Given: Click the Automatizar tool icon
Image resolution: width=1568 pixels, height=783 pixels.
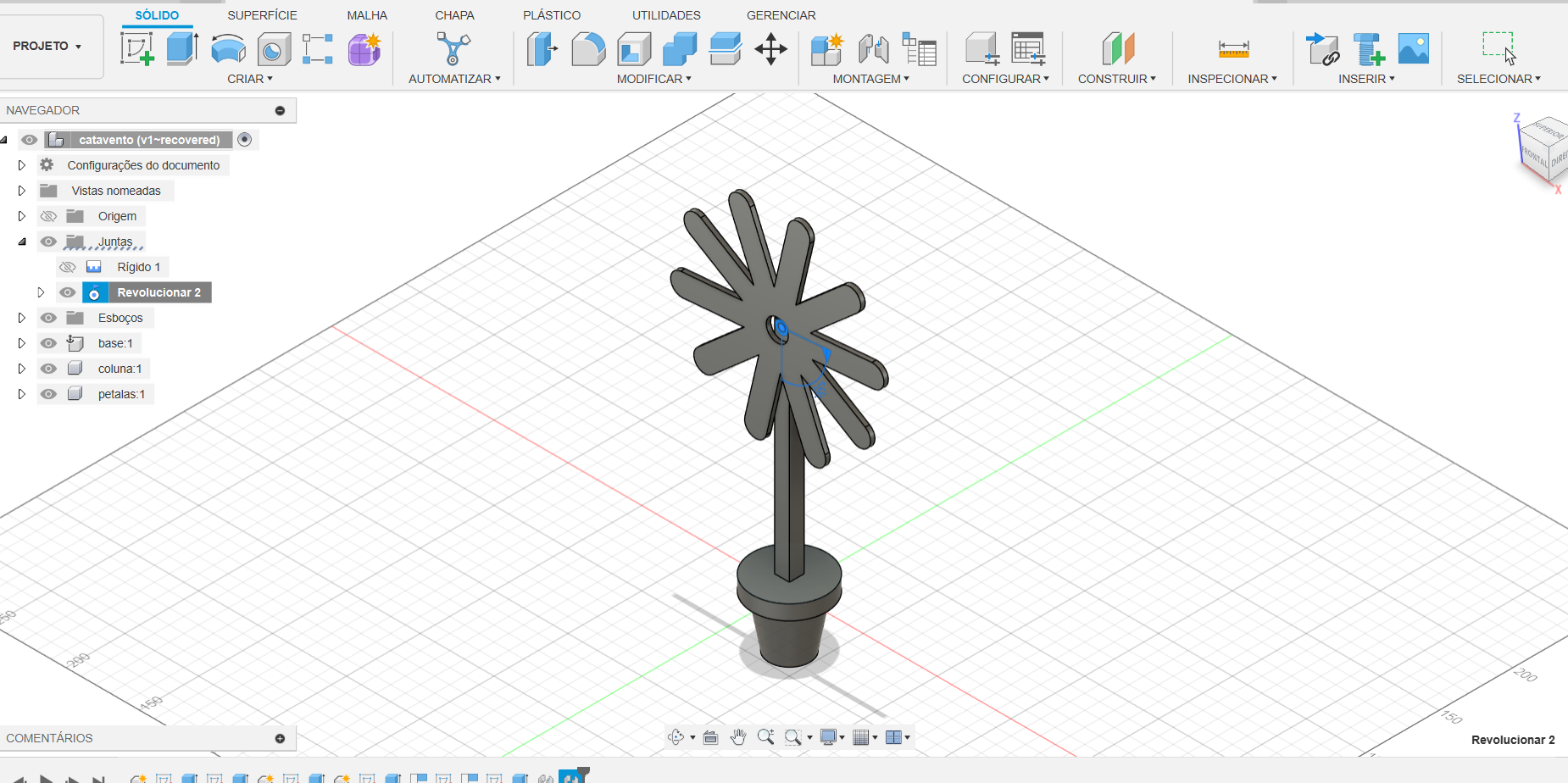Looking at the screenshot, I should pos(453,49).
